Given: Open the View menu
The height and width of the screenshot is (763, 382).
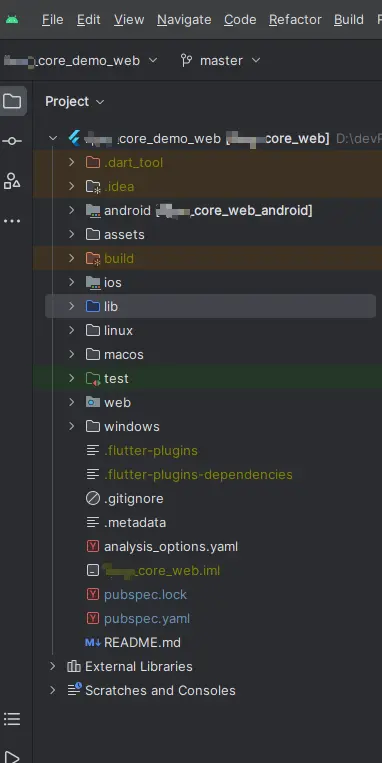Looking at the screenshot, I should pyautogui.click(x=129, y=19).
